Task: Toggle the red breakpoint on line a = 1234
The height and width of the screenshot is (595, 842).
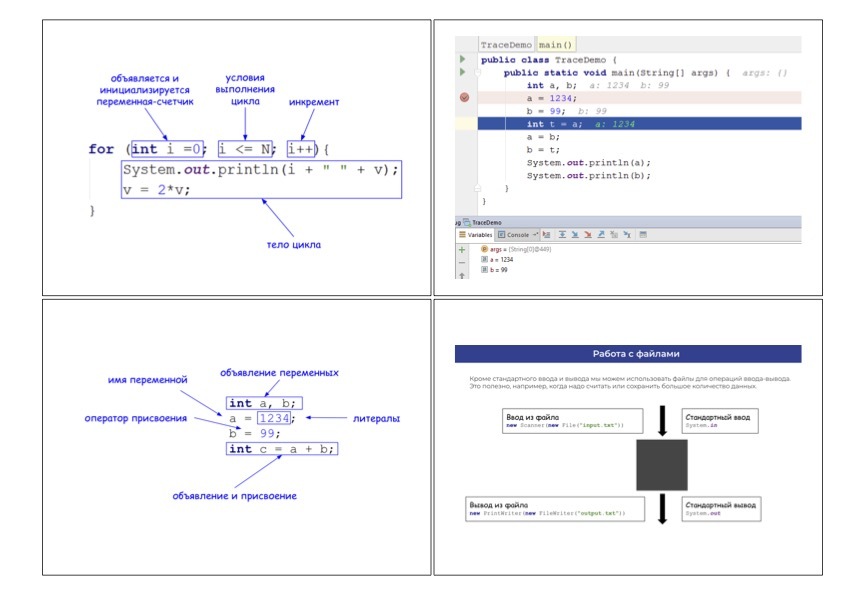Action: click(464, 98)
